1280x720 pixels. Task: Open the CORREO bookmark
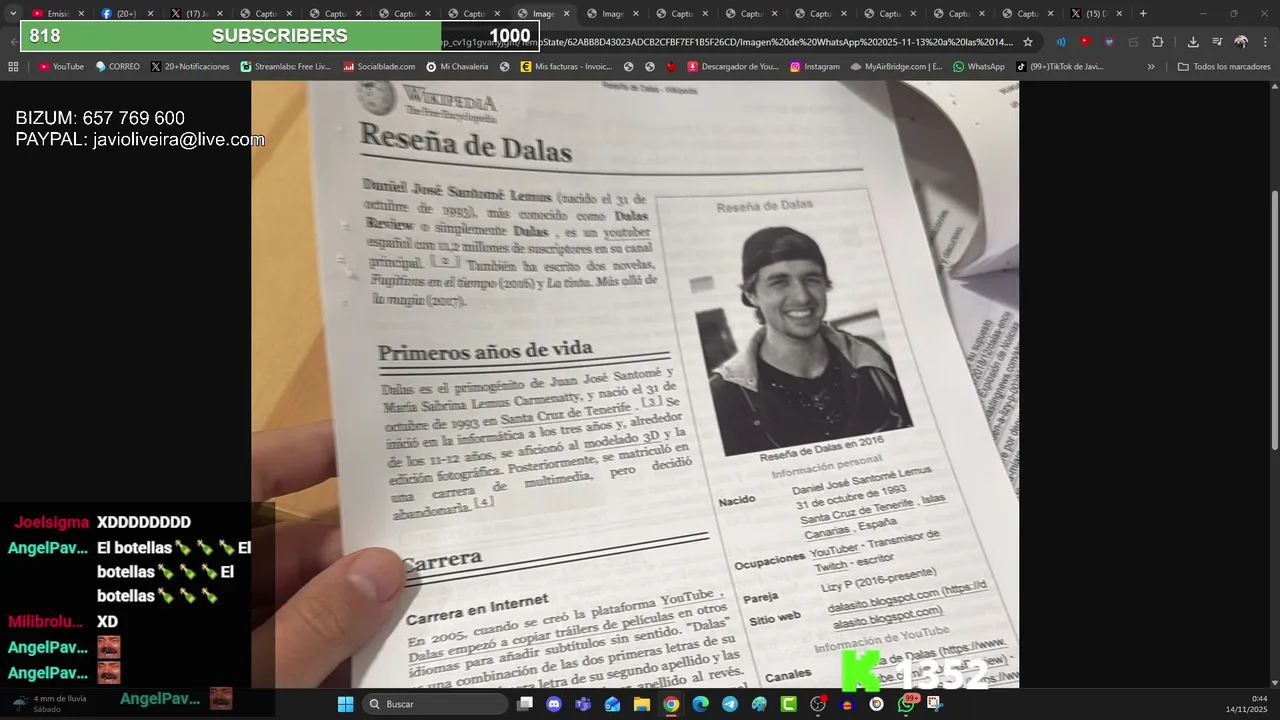click(x=118, y=67)
